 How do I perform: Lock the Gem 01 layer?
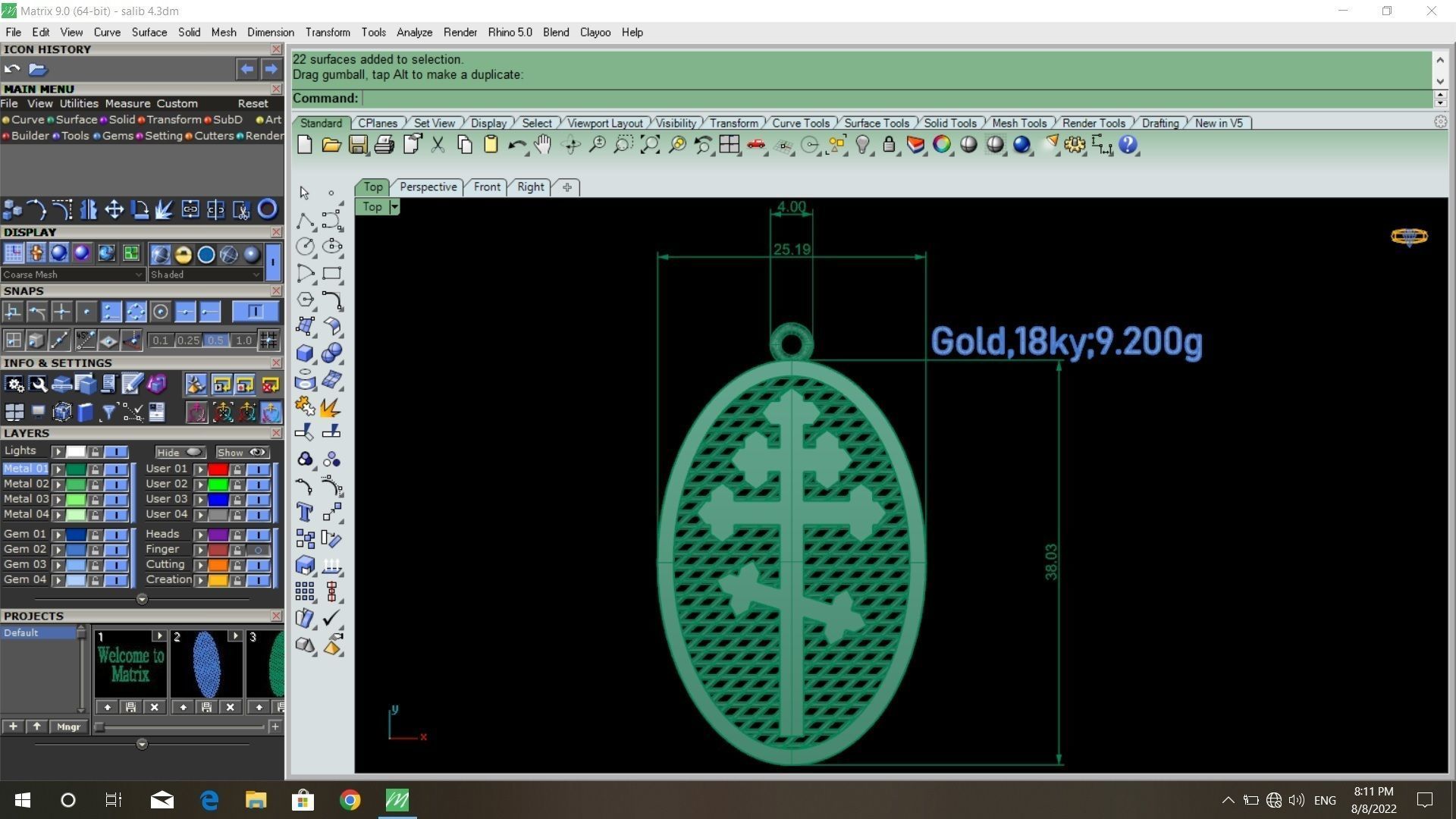[x=95, y=535]
